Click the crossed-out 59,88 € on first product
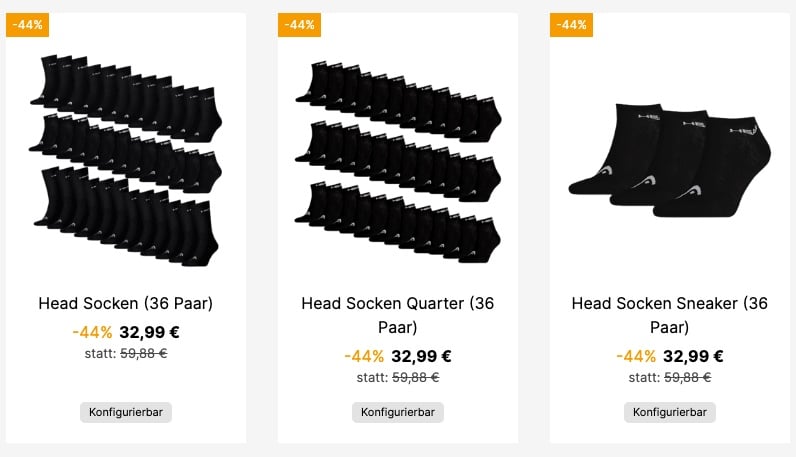 point(143,353)
